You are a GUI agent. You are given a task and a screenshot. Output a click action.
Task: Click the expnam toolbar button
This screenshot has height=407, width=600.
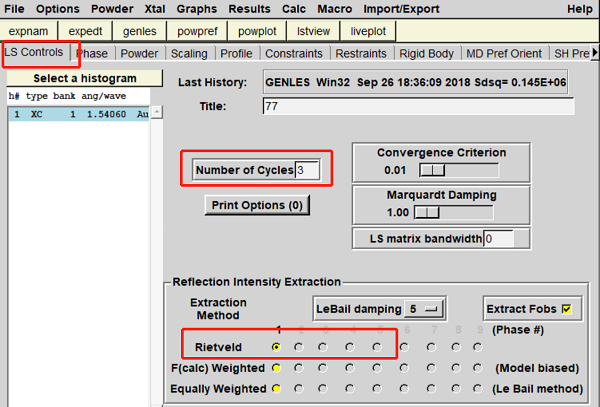click(x=28, y=31)
